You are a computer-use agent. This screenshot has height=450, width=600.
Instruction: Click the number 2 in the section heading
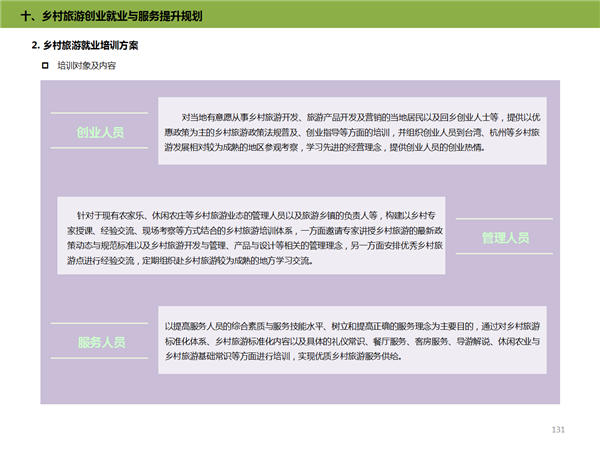click(x=35, y=46)
